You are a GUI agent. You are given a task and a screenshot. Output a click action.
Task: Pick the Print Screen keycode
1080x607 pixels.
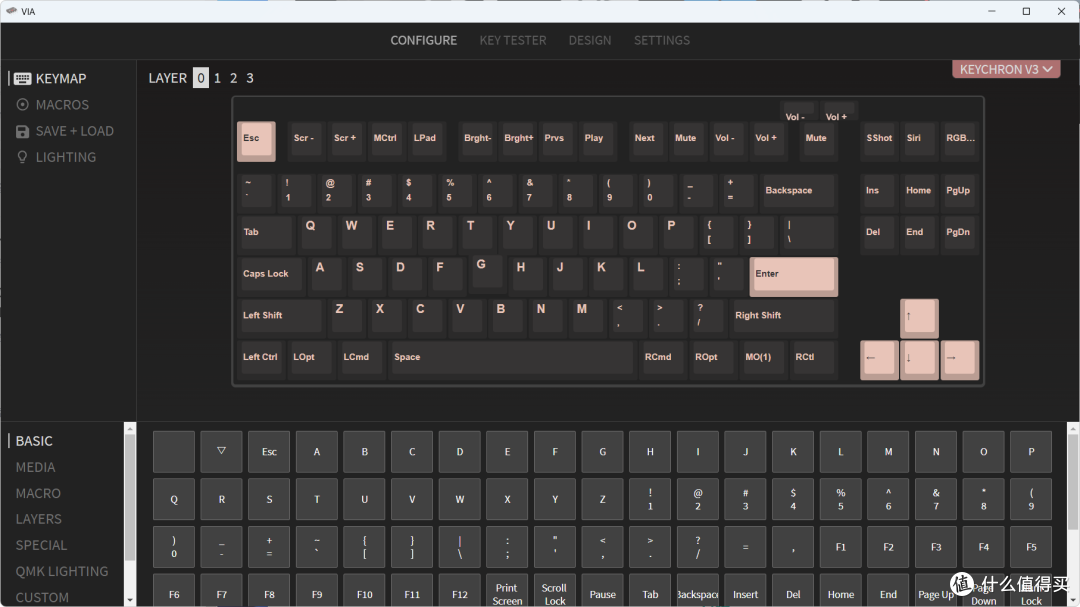[x=507, y=591]
